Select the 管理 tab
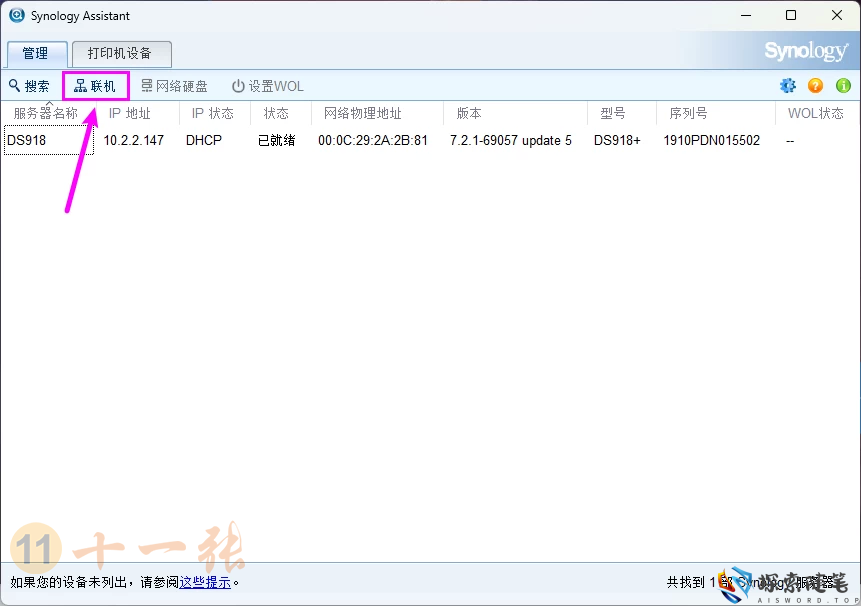 pyautogui.click(x=36, y=53)
